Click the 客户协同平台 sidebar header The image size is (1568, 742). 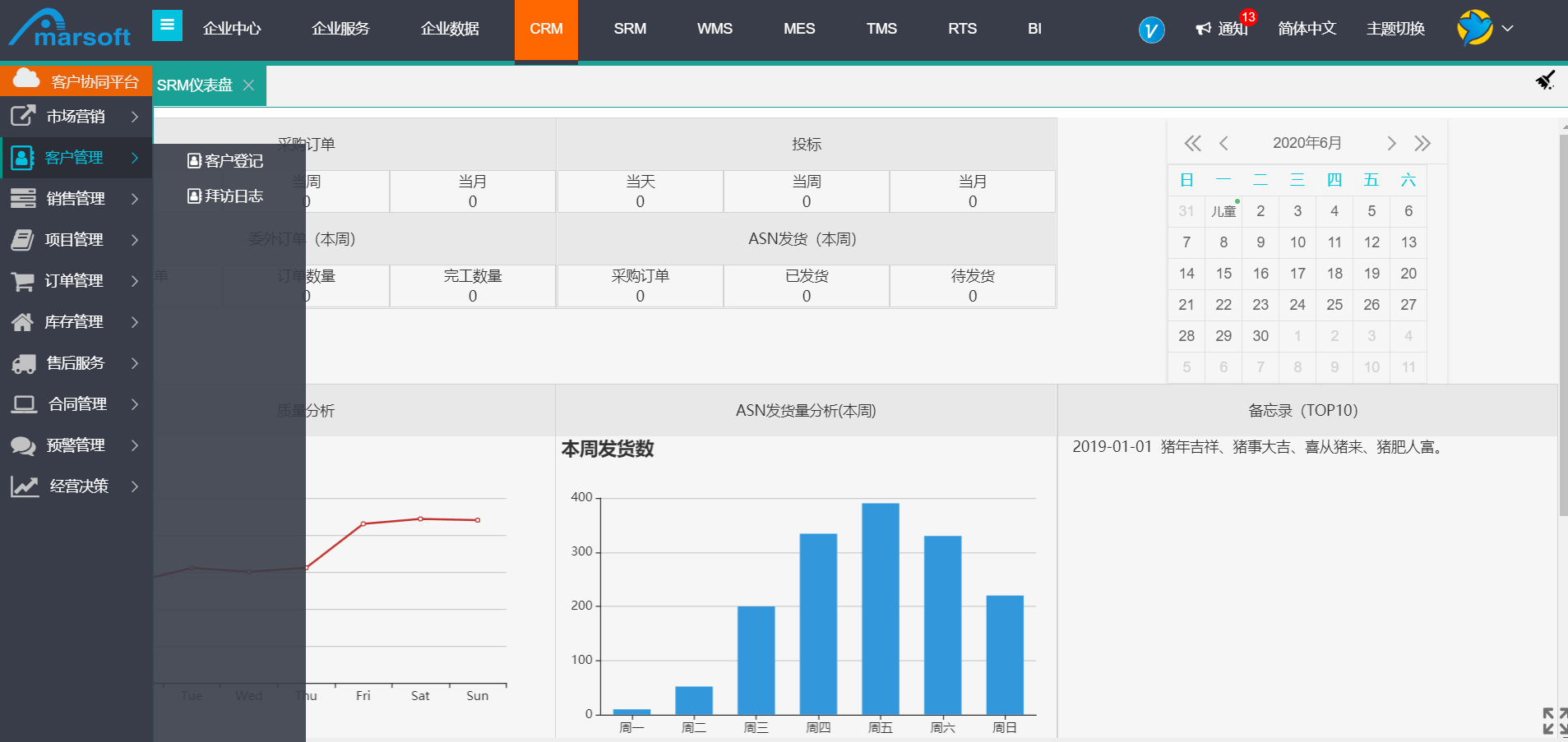76,81
